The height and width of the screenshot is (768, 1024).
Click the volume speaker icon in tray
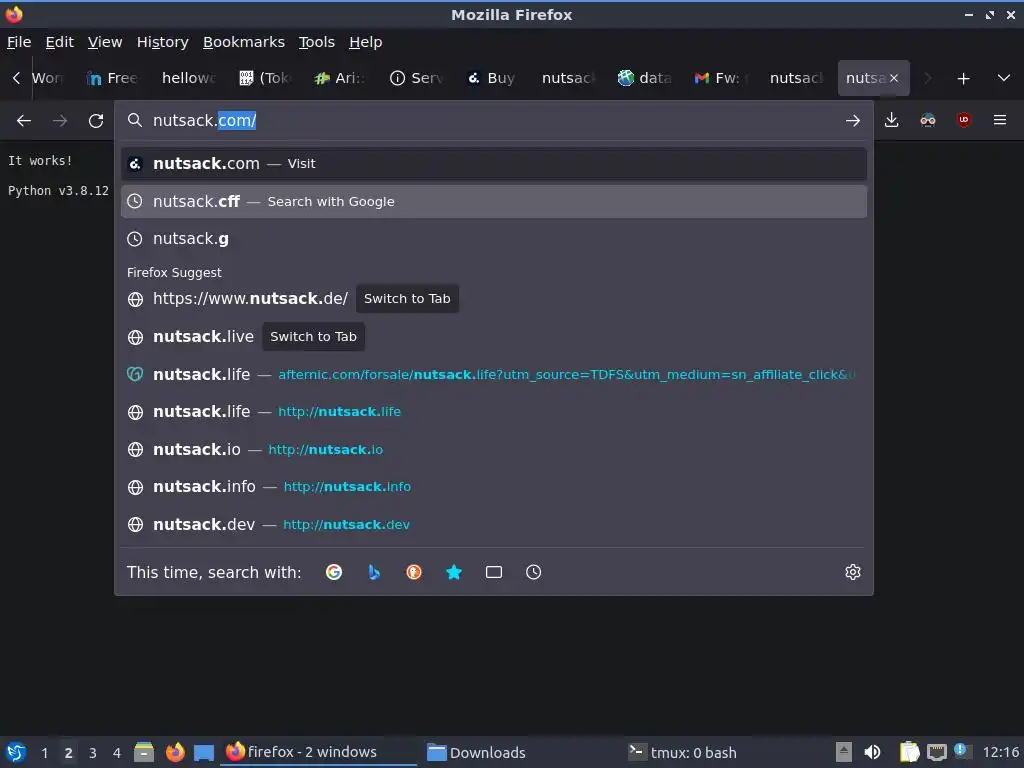coord(872,752)
